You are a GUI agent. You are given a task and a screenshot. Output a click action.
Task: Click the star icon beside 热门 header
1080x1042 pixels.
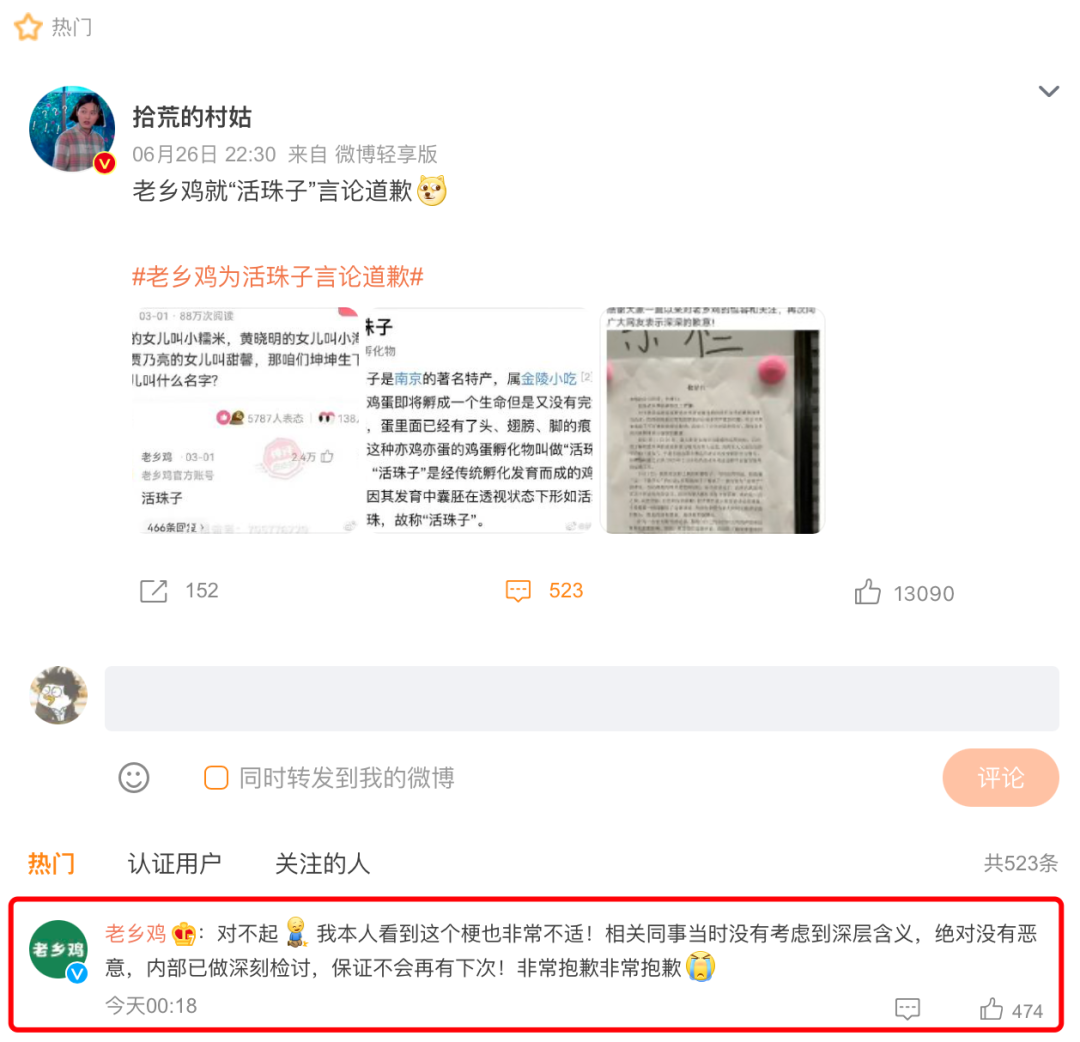[x=28, y=28]
